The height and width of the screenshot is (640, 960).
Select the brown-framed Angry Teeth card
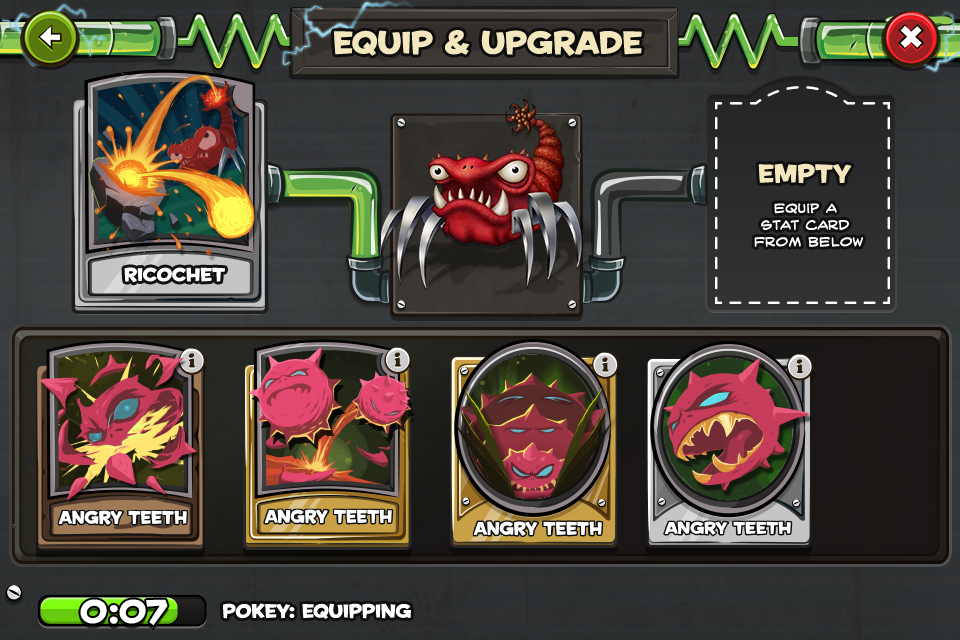121,447
